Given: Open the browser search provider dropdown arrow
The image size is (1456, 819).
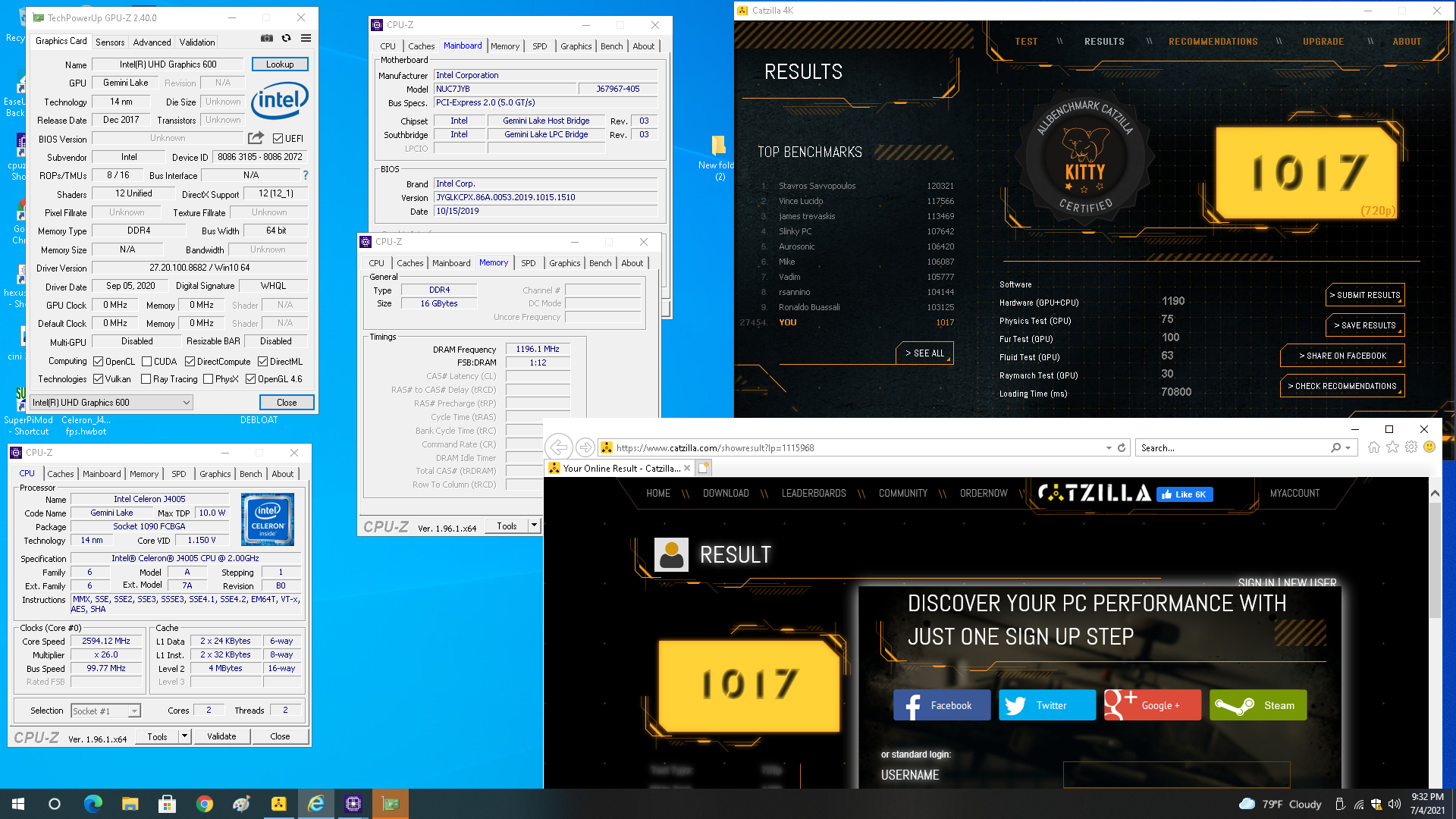Looking at the screenshot, I should [1348, 447].
